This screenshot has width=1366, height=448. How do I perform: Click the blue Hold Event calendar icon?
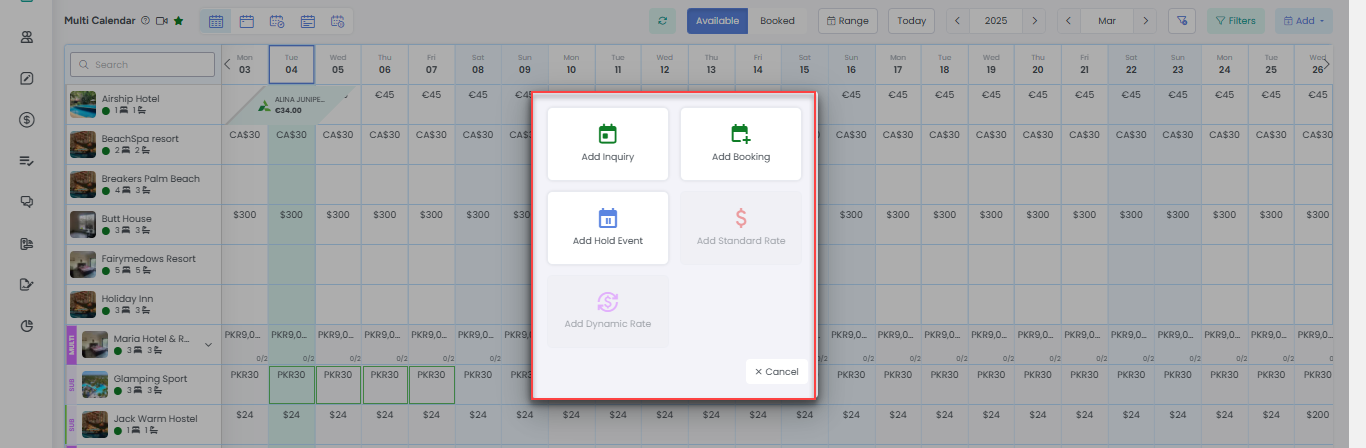click(608, 218)
